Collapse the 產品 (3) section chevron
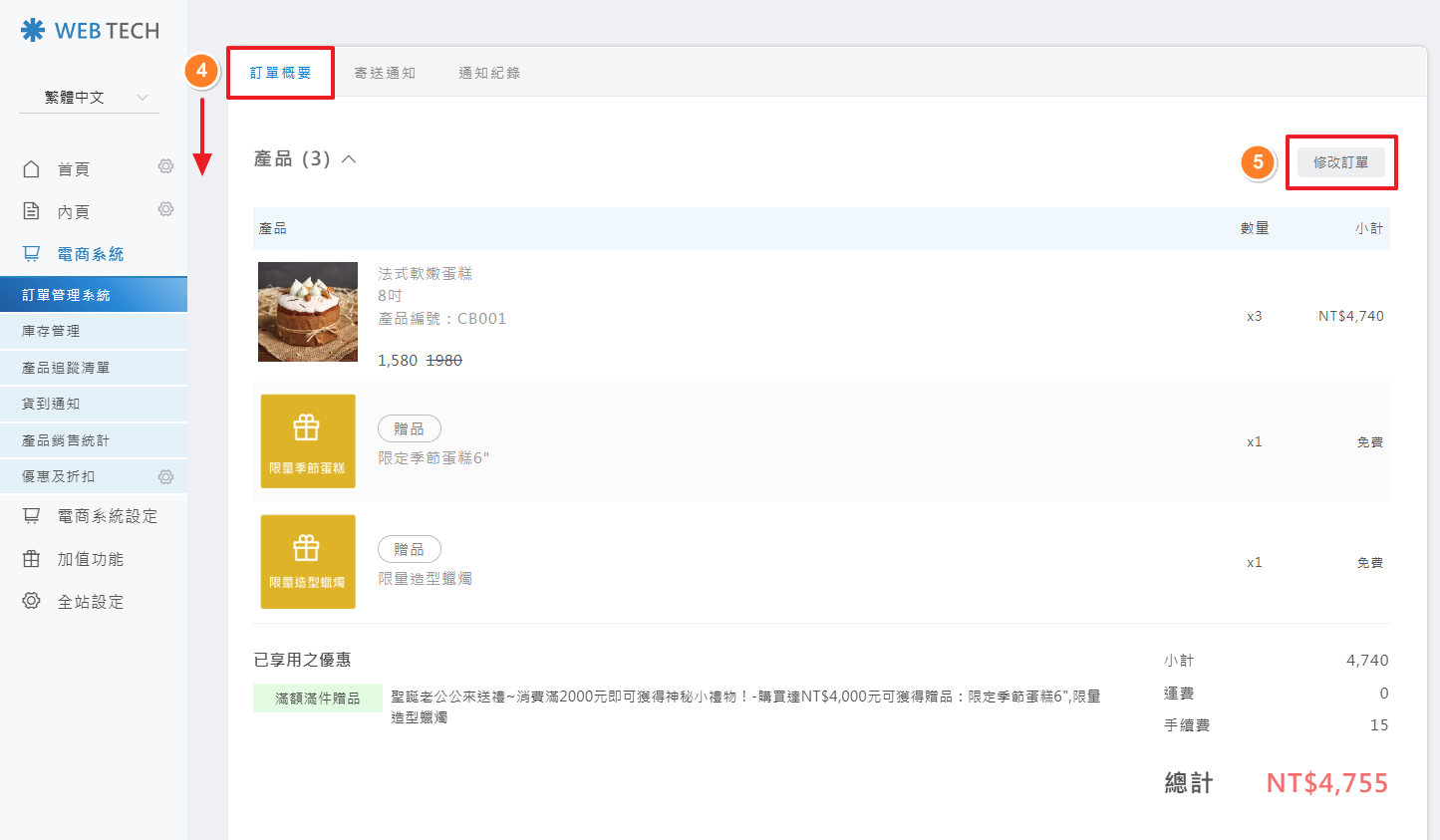This screenshot has height=840, width=1440. pyautogui.click(x=349, y=159)
